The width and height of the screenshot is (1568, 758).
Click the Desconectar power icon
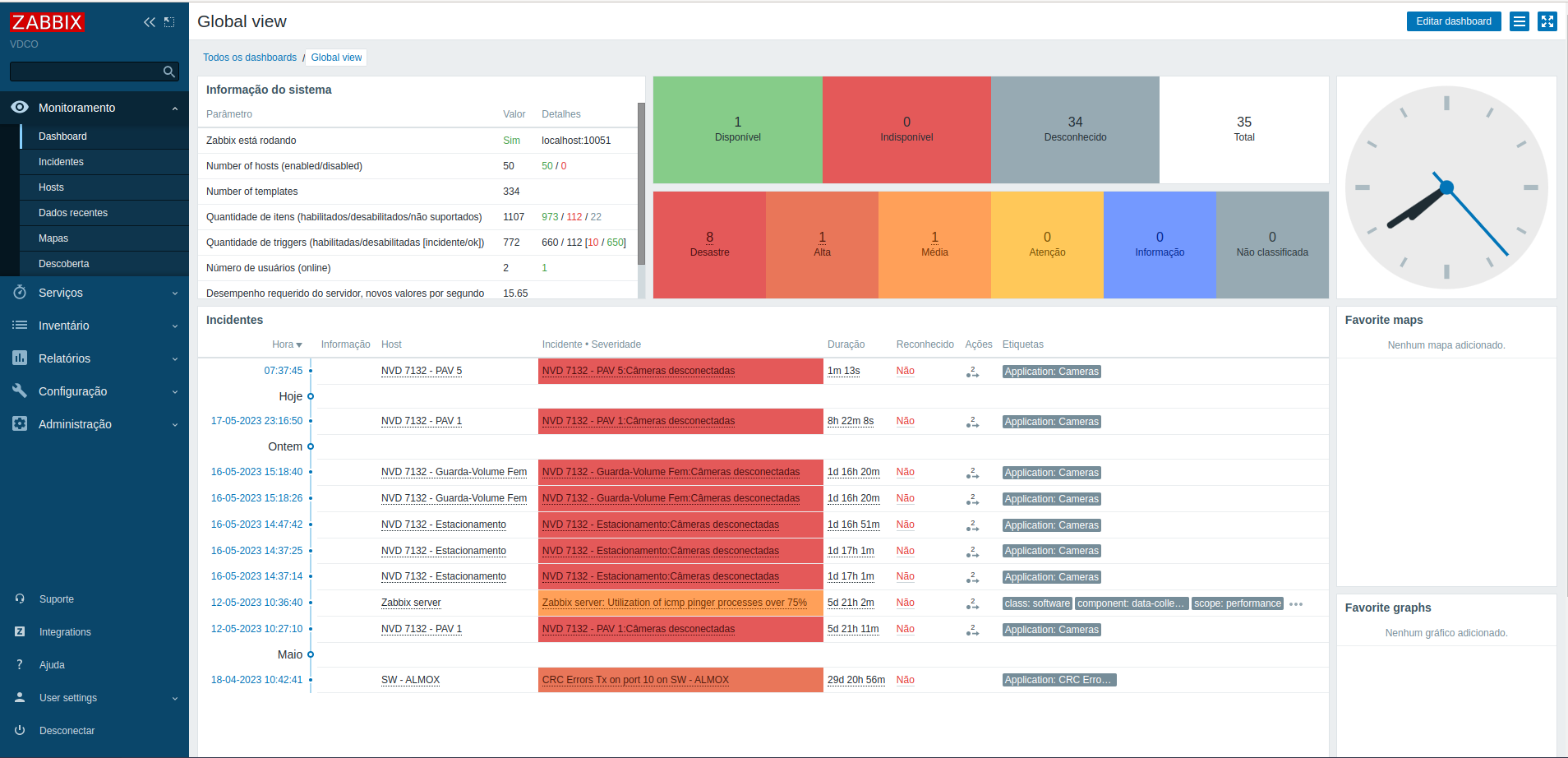20,730
